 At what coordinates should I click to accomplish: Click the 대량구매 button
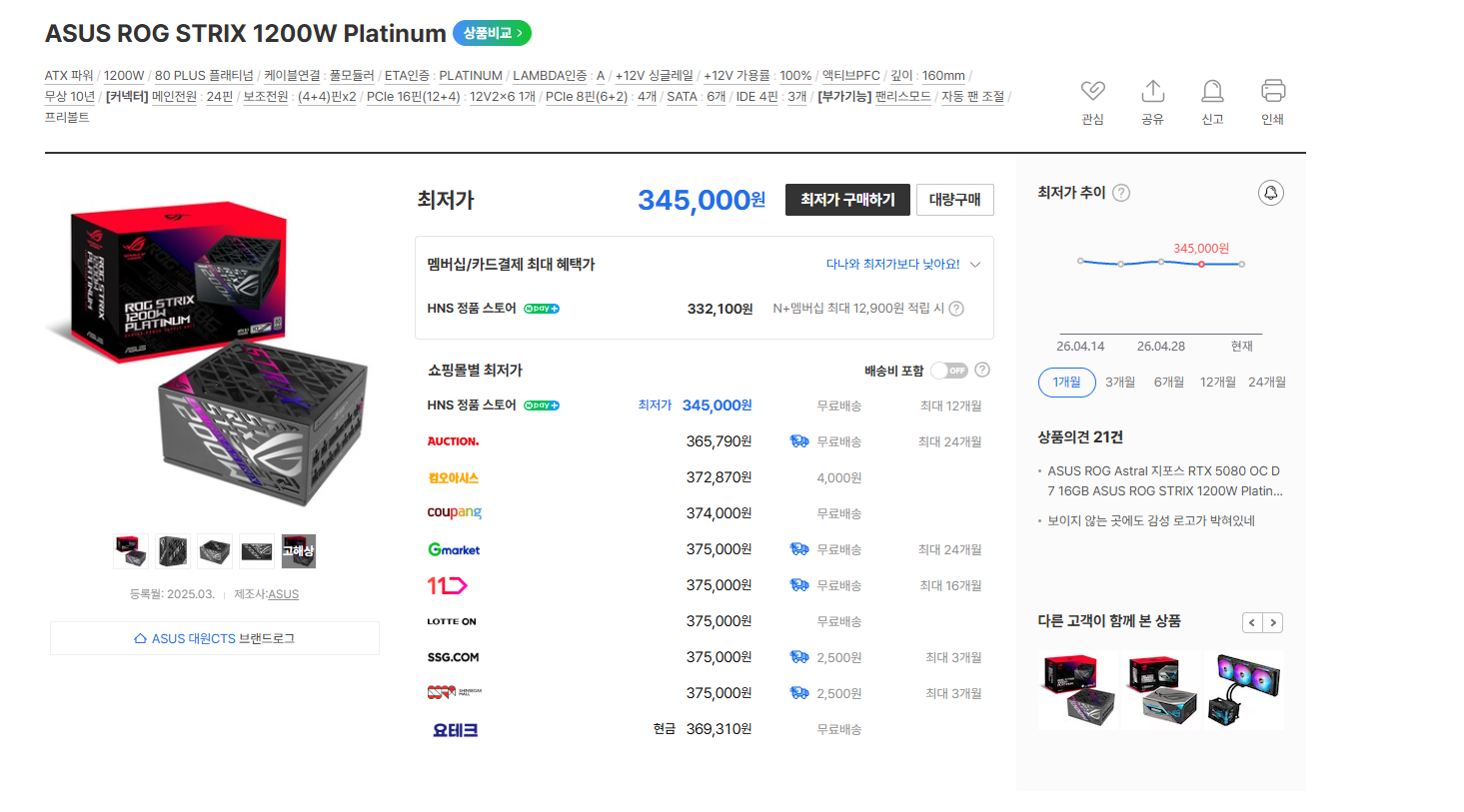click(x=955, y=200)
